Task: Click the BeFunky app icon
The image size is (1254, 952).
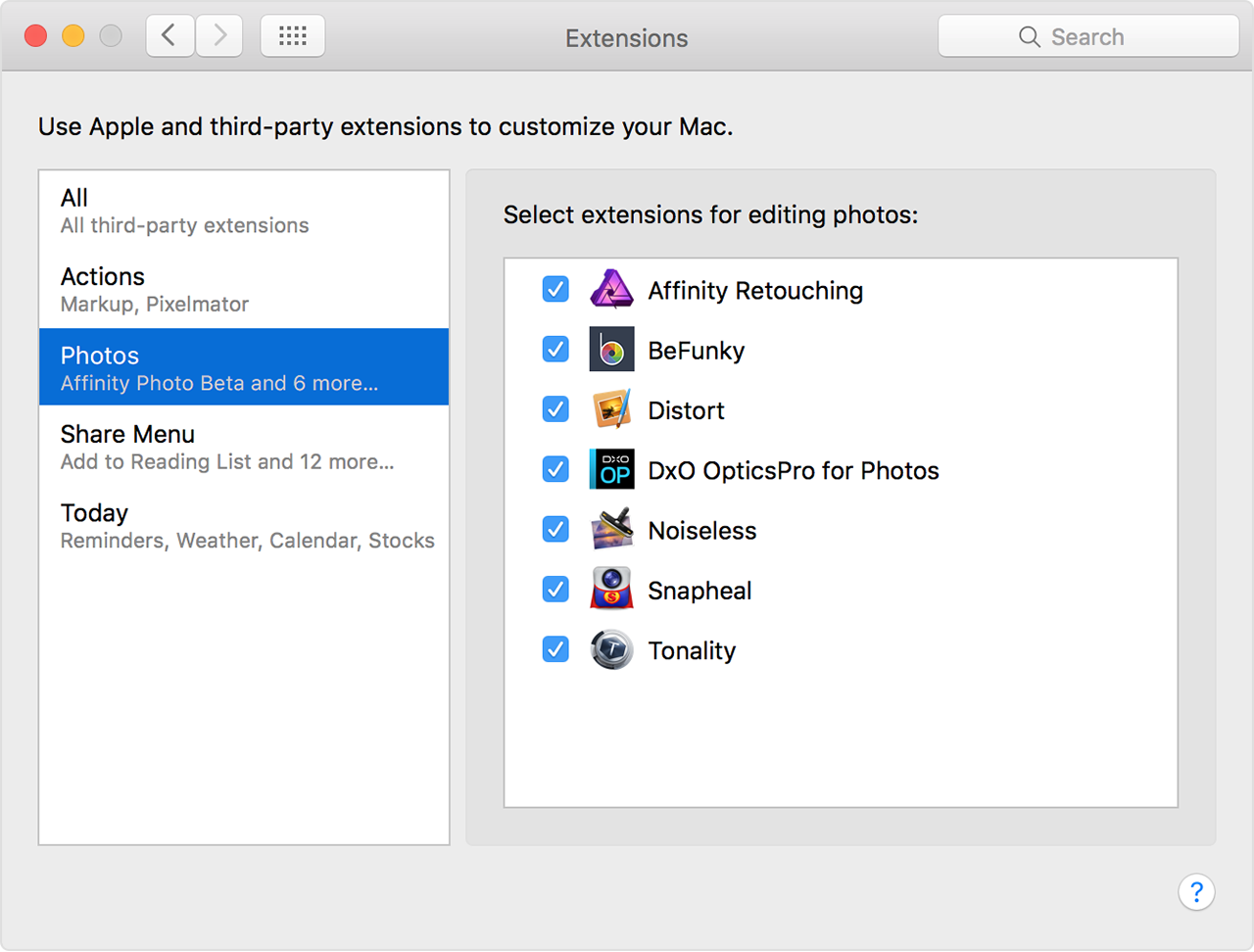Action: [611, 350]
